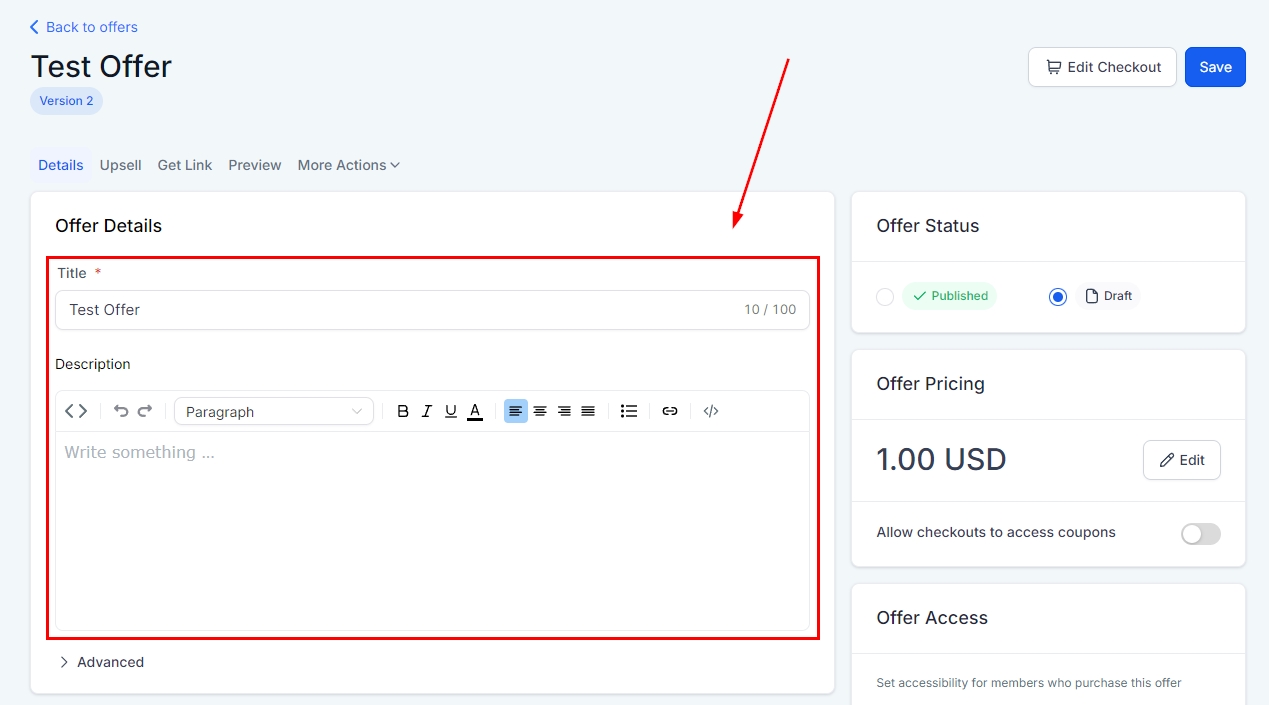Screen dimensions: 1269x705
Task: Apply underline formatting in the editor
Action: (x=451, y=411)
